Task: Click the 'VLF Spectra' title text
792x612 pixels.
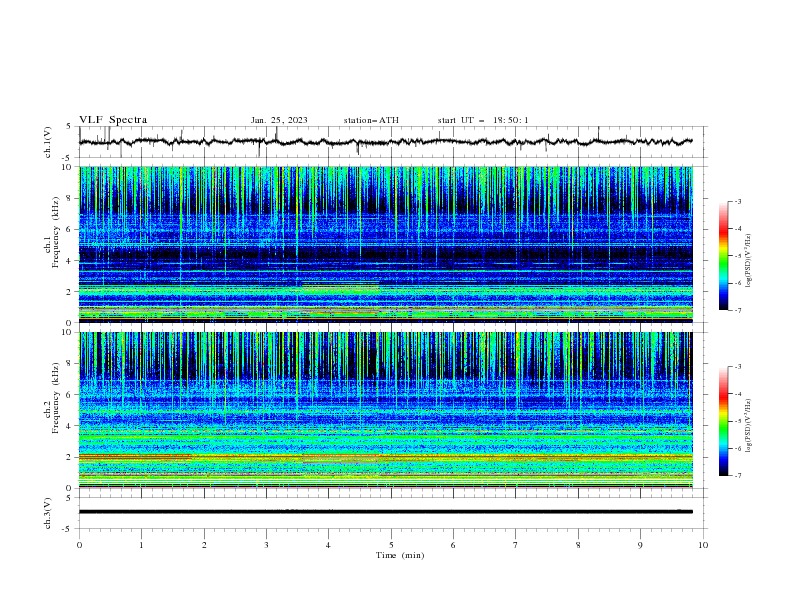Action: click(113, 120)
